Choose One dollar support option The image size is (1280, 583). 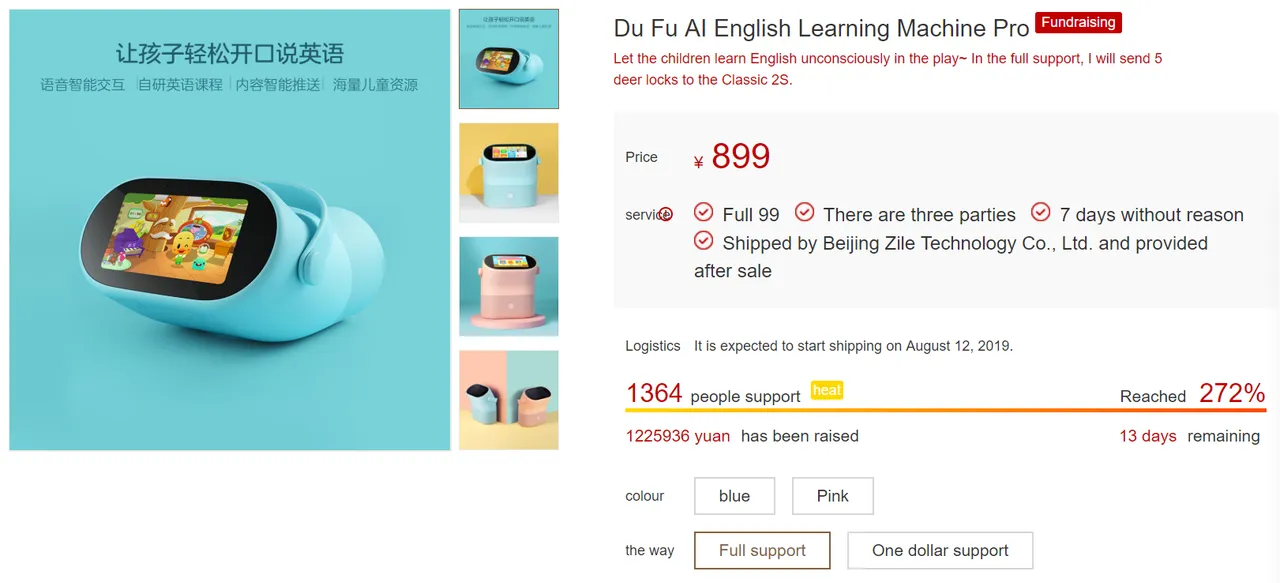coord(940,550)
